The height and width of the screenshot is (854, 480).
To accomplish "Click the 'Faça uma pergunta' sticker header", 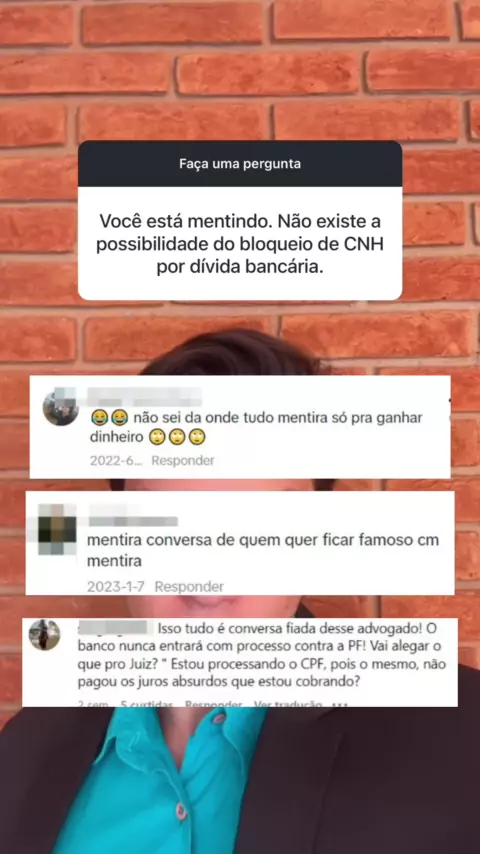I will 240,163.
